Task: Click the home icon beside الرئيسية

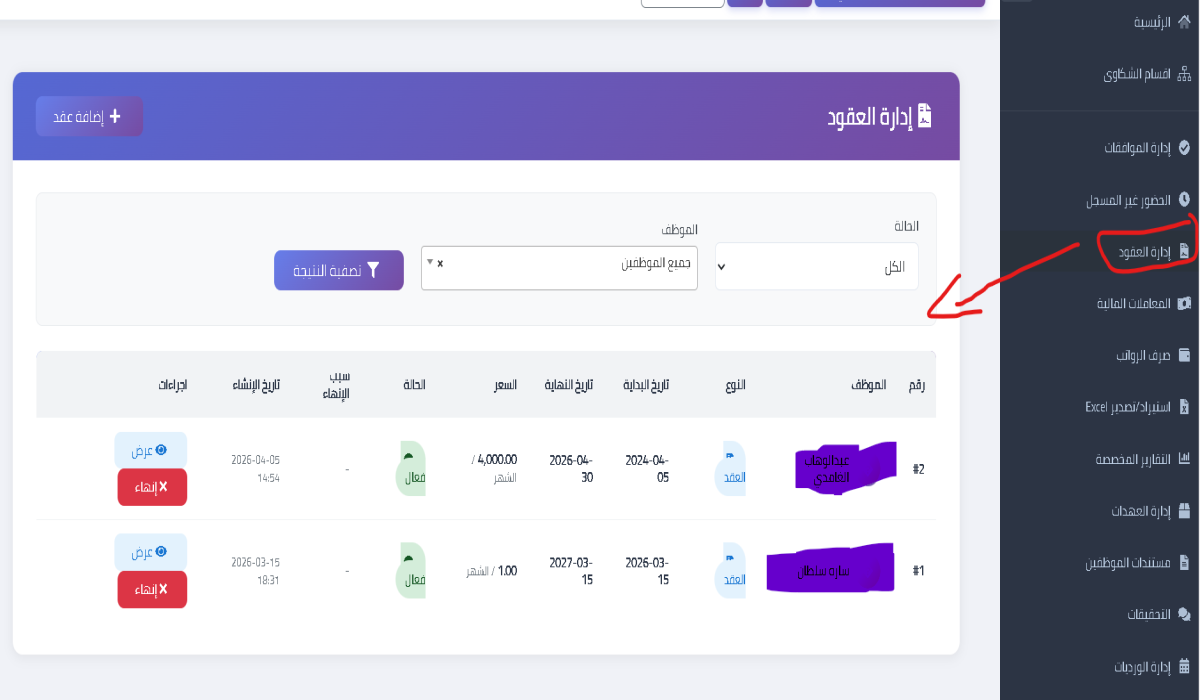Action: point(1184,21)
